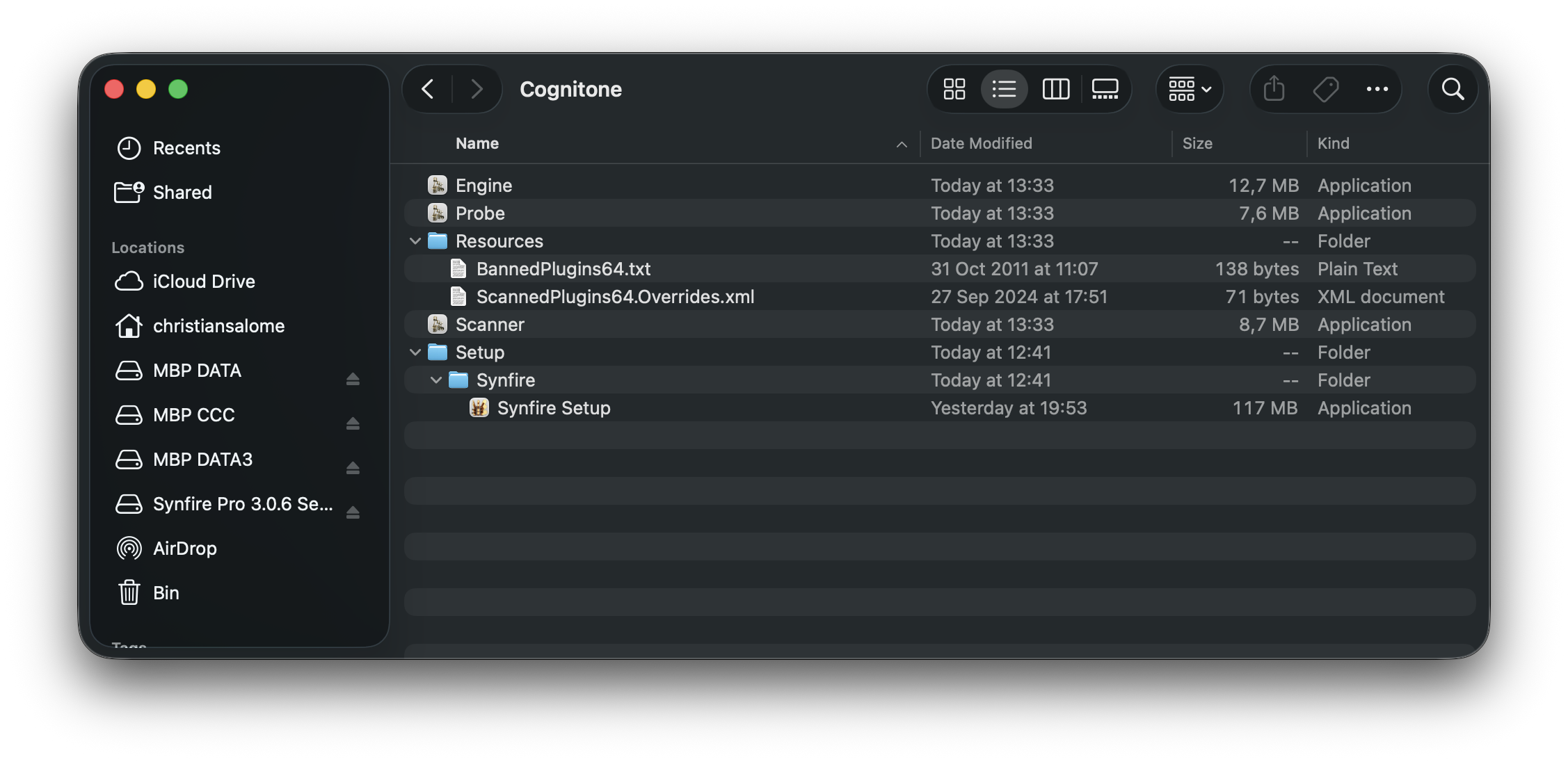
Task: Select the BannedPlugins64.txt file
Action: click(563, 269)
